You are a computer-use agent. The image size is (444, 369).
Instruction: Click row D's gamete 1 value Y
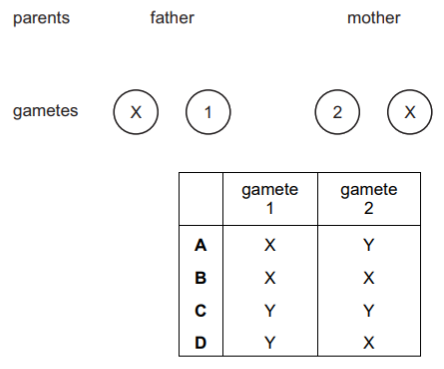(x=270, y=343)
